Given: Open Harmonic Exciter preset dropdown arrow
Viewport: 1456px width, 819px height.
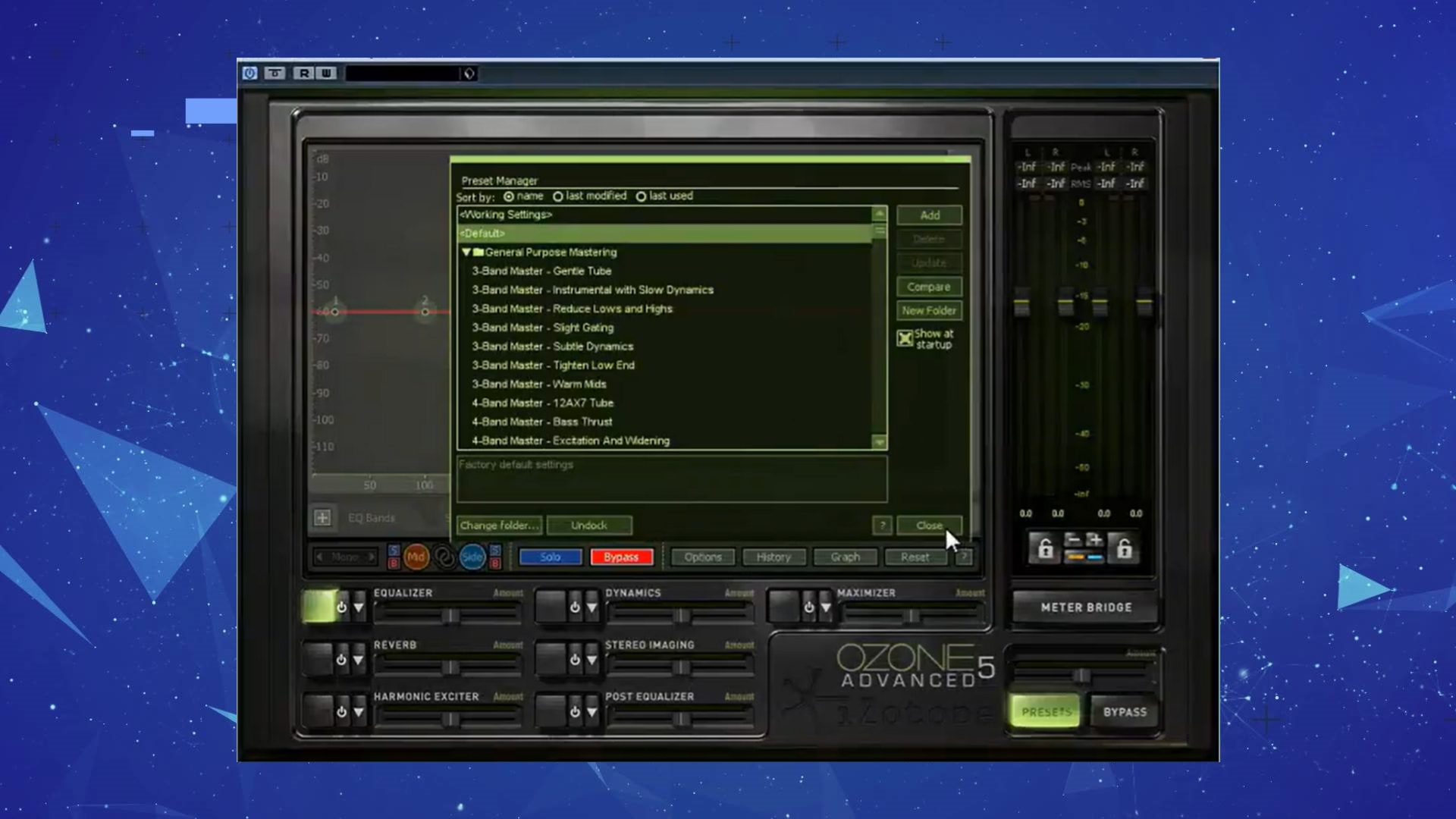Looking at the screenshot, I should pos(359,712).
